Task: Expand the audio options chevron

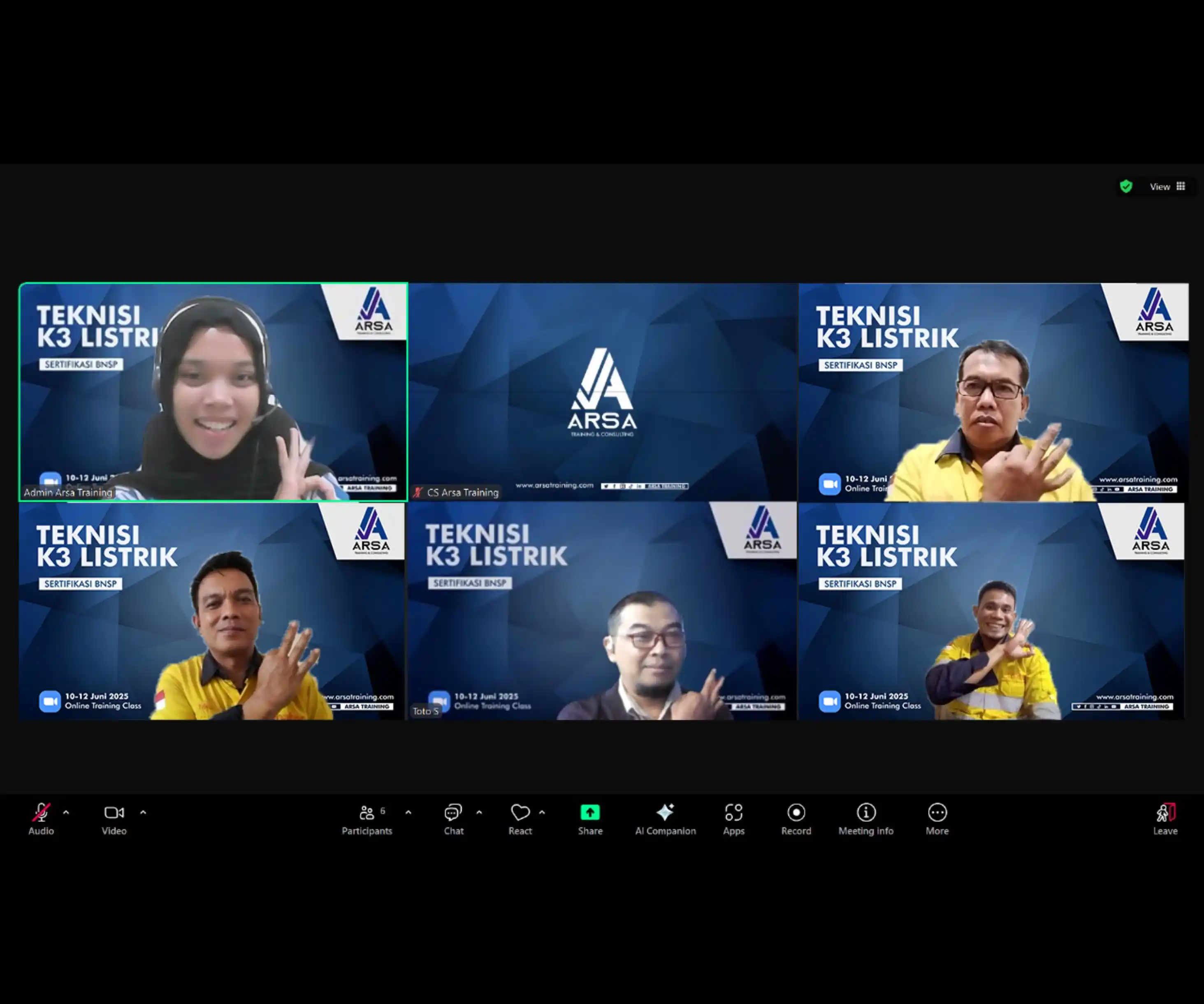Action: tap(66, 812)
